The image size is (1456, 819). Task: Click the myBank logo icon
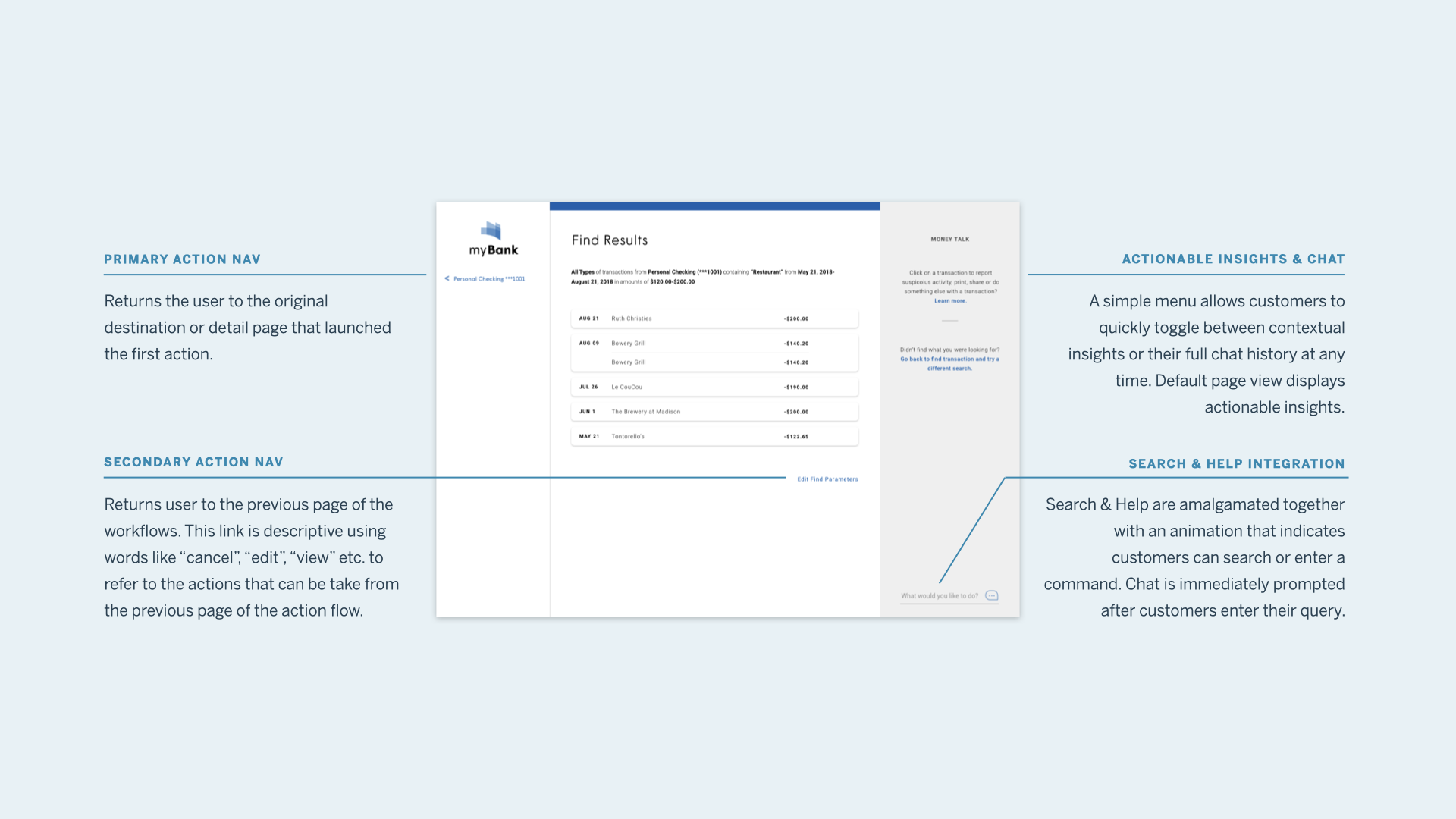[x=491, y=231]
